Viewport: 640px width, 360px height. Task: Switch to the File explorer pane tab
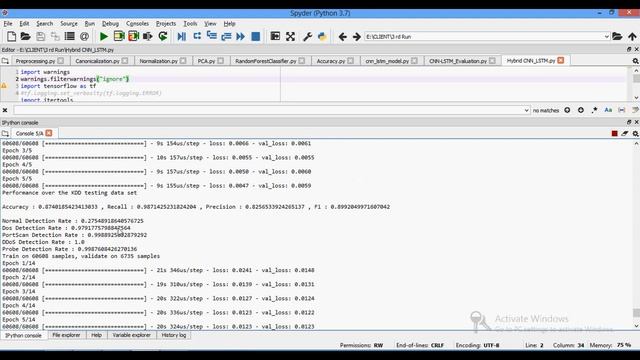click(x=66, y=335)
